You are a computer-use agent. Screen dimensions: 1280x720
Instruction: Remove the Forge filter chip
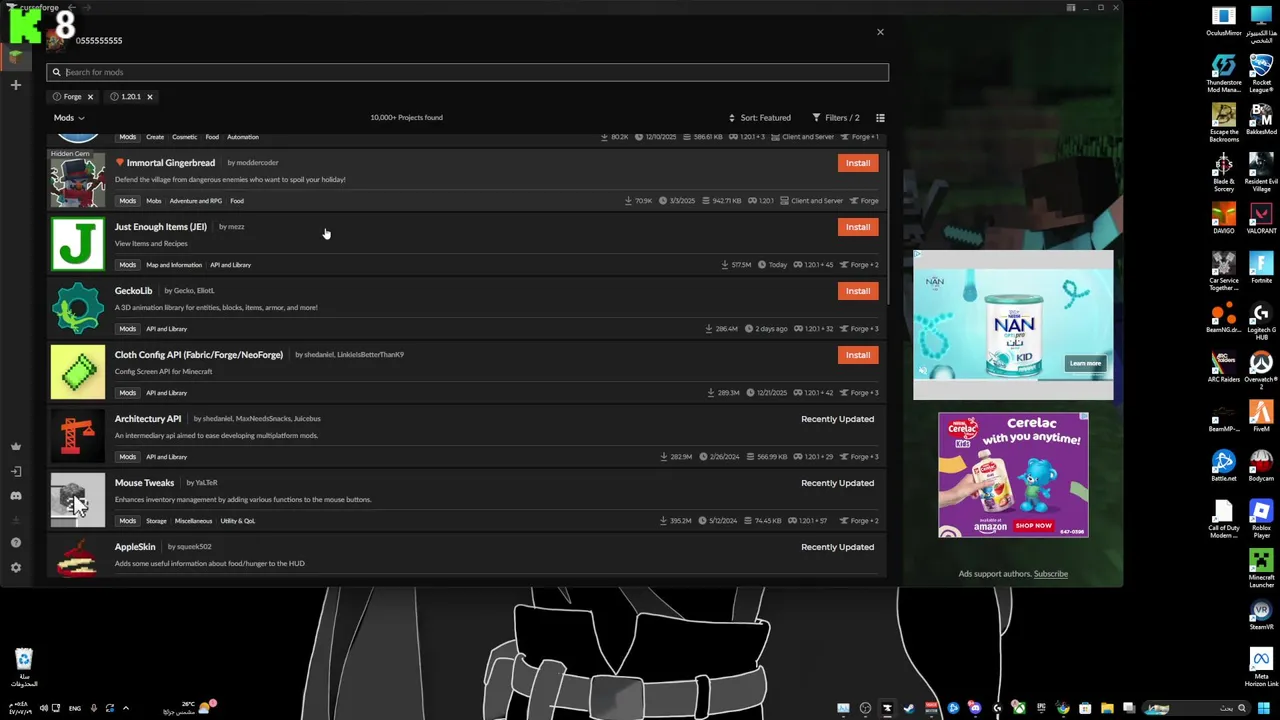pyautogui.click(x=90, y=97)
